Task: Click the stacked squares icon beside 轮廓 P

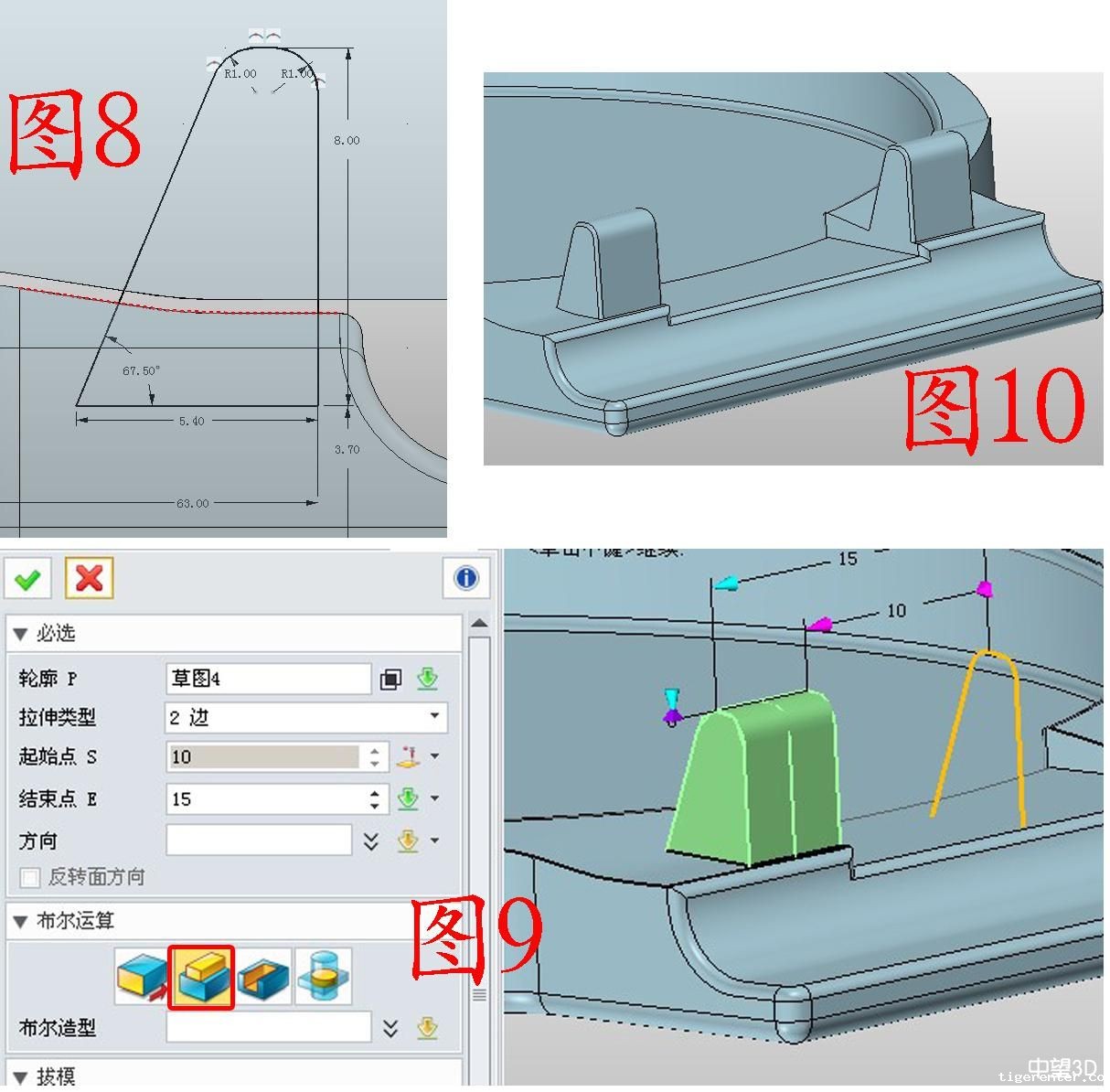Action: 390,679
